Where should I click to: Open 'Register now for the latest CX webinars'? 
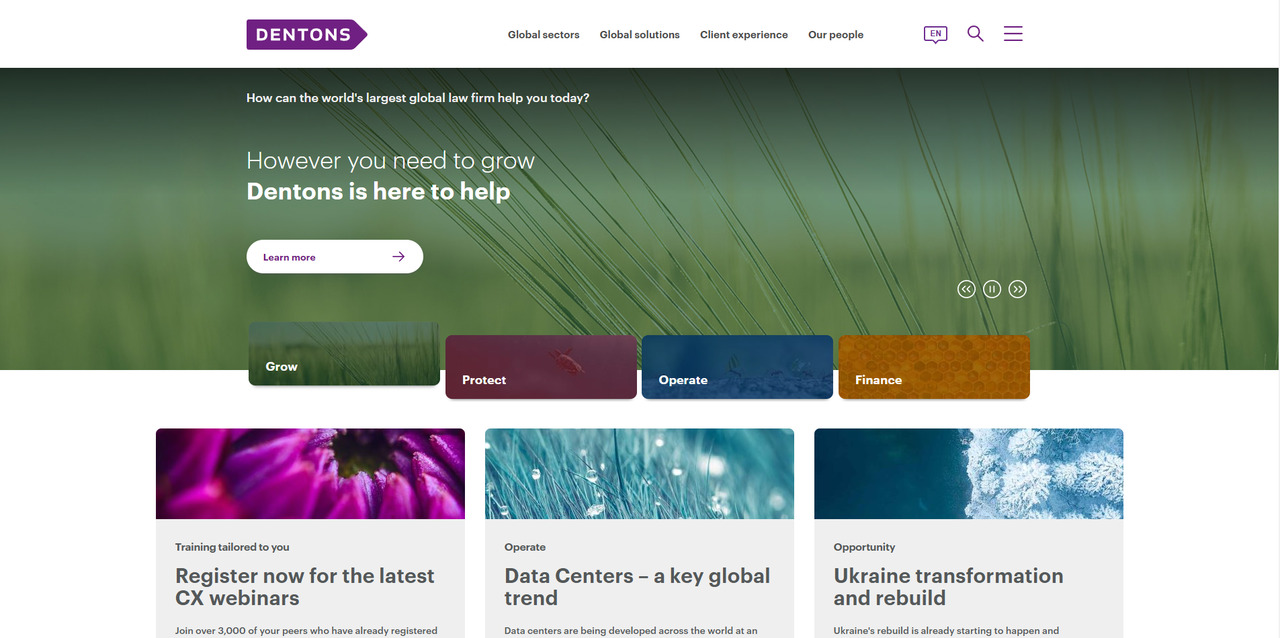pyautogui.click(x=305, y=587)
